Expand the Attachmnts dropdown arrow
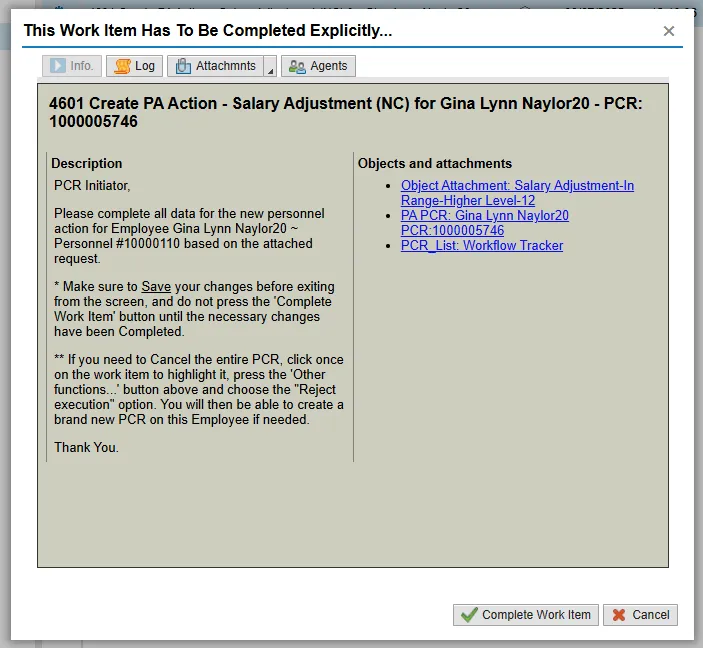 coord(270,66)
